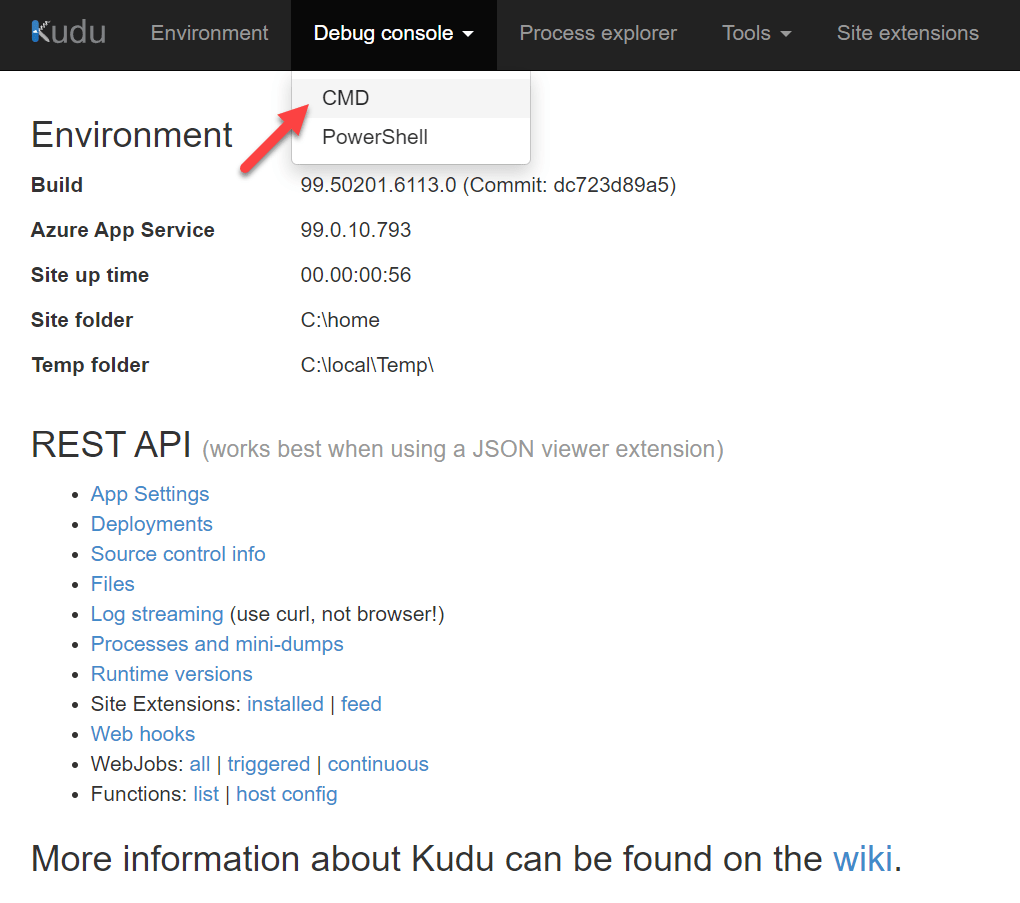The height and width of the screenshot is (903, 1020).
Task: View Runtime versions link
Action: pyautogui.click(x=171, y=674)
